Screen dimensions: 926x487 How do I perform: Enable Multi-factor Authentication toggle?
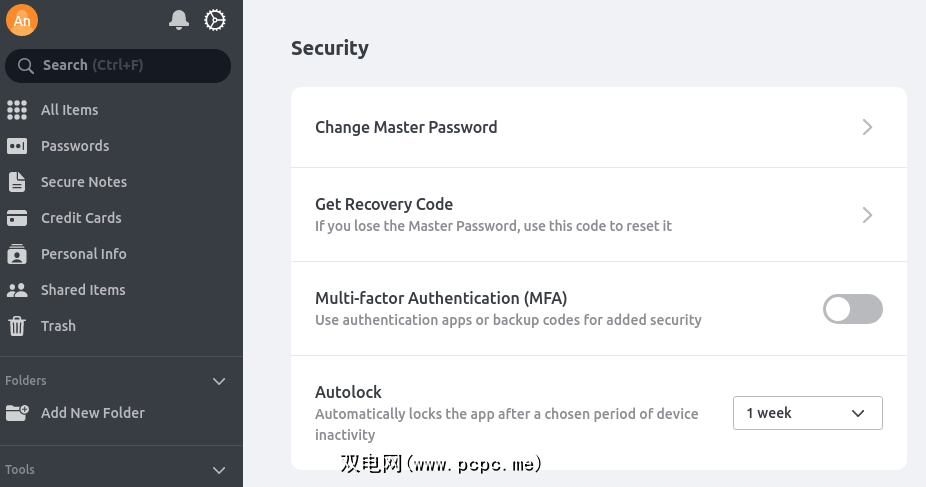(x=852, y=309)
